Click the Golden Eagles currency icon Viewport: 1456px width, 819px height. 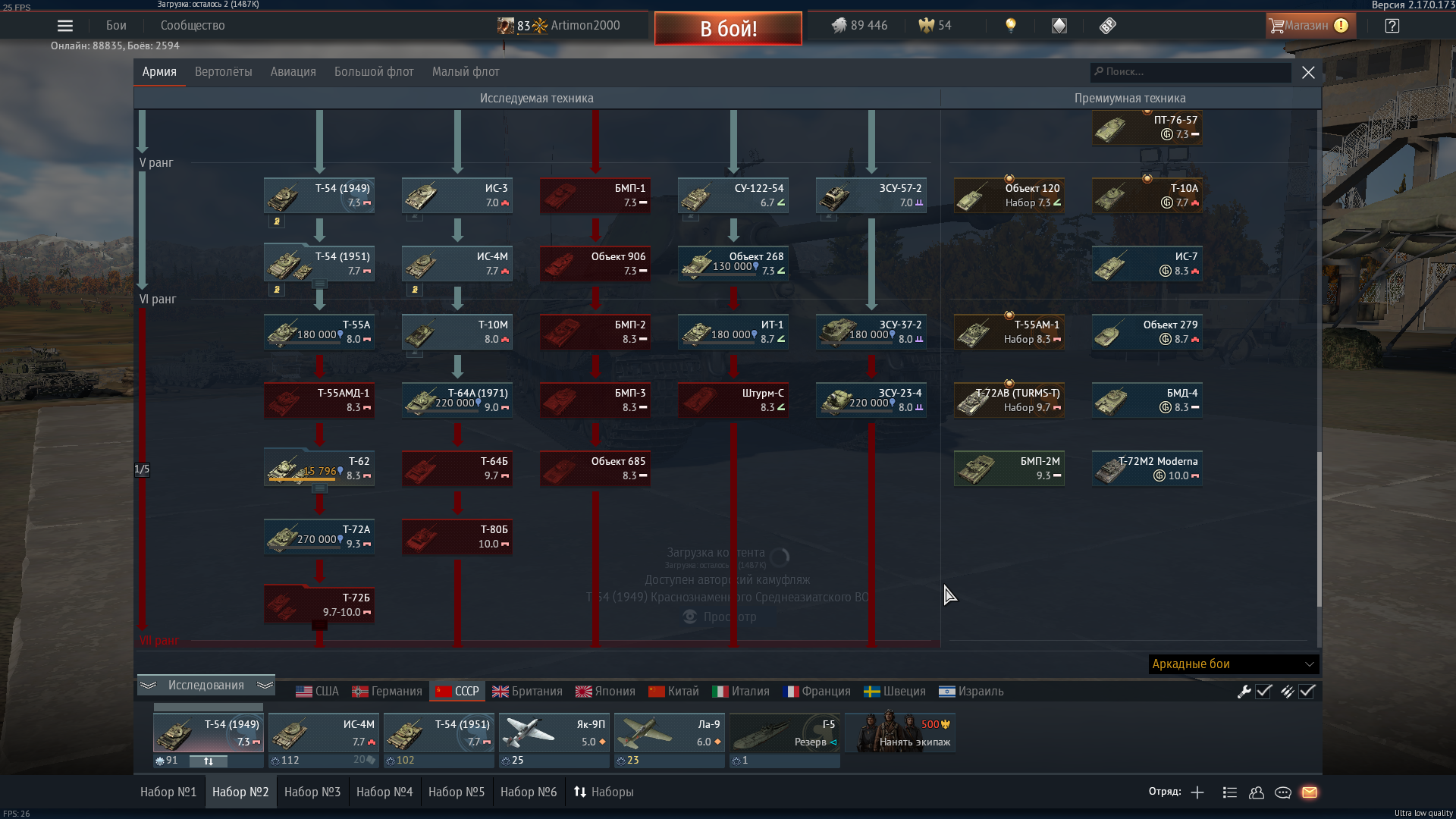point(926,26)
